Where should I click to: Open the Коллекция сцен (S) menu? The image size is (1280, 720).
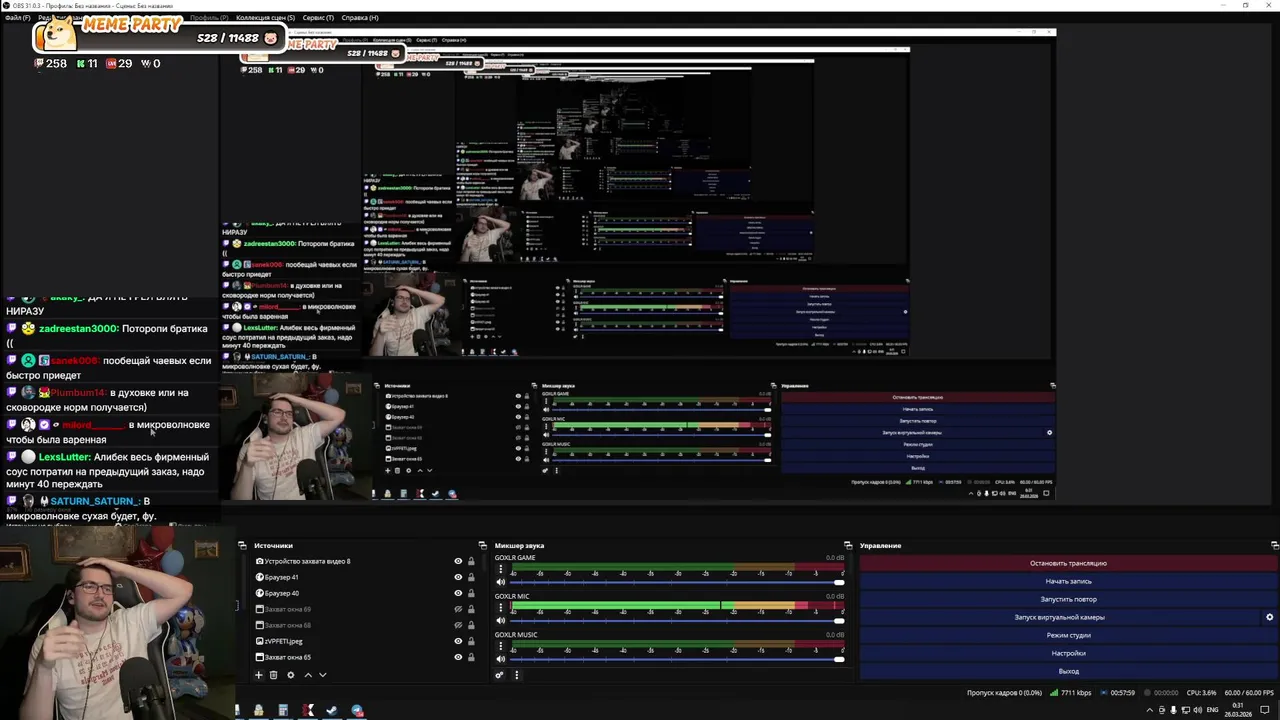[264, 18]
